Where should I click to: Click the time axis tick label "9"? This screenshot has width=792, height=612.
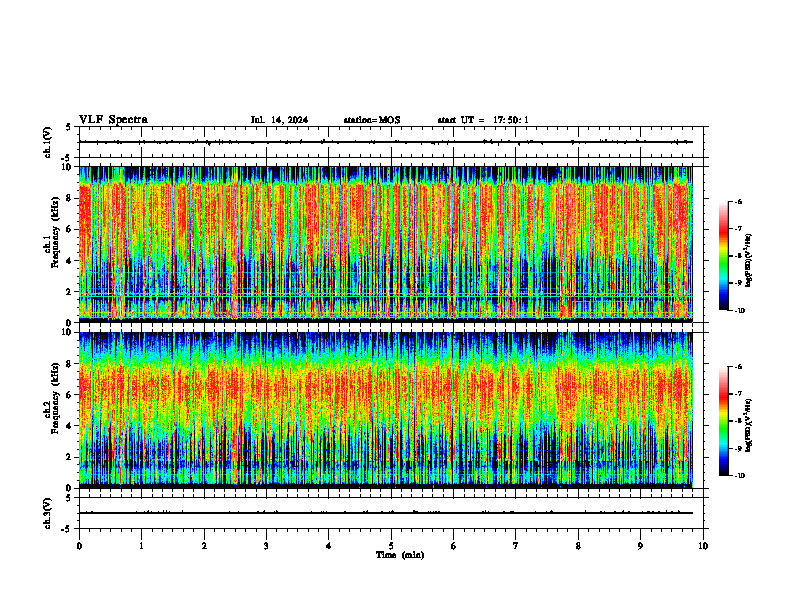[x=640, y=546]
